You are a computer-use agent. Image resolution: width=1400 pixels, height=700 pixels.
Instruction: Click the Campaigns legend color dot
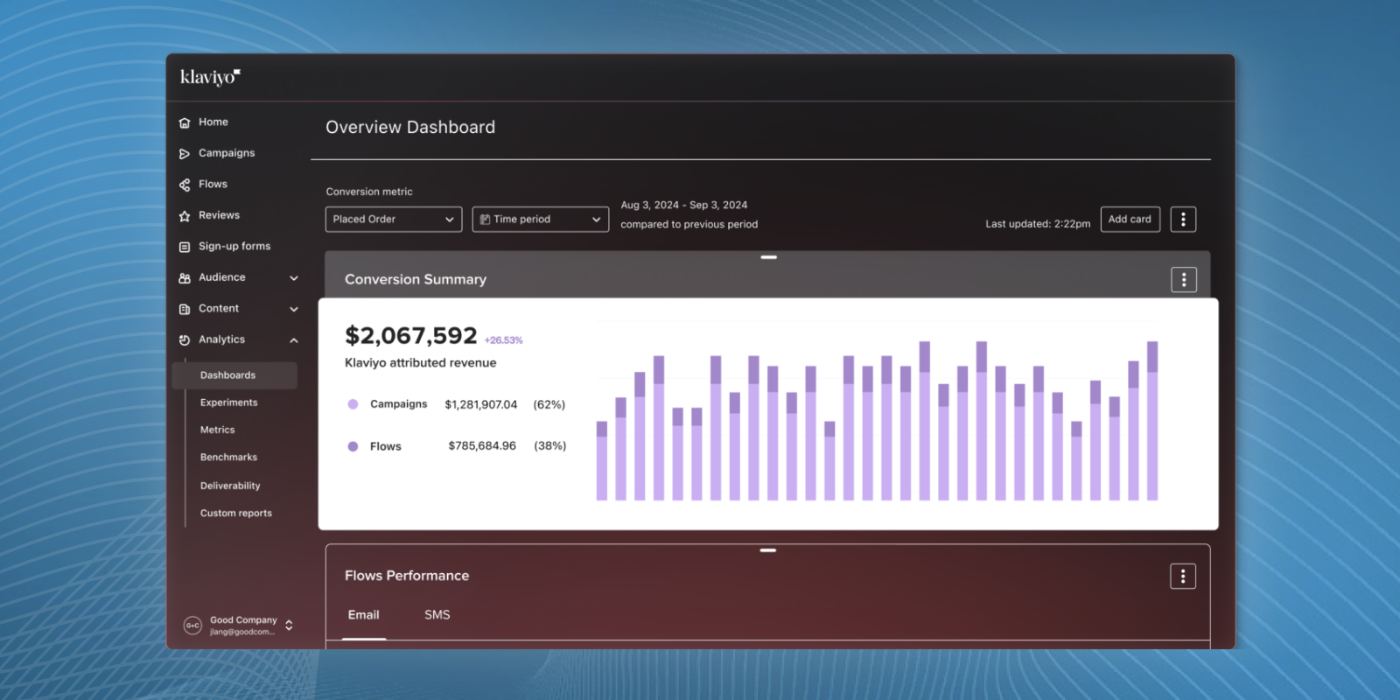353,405
